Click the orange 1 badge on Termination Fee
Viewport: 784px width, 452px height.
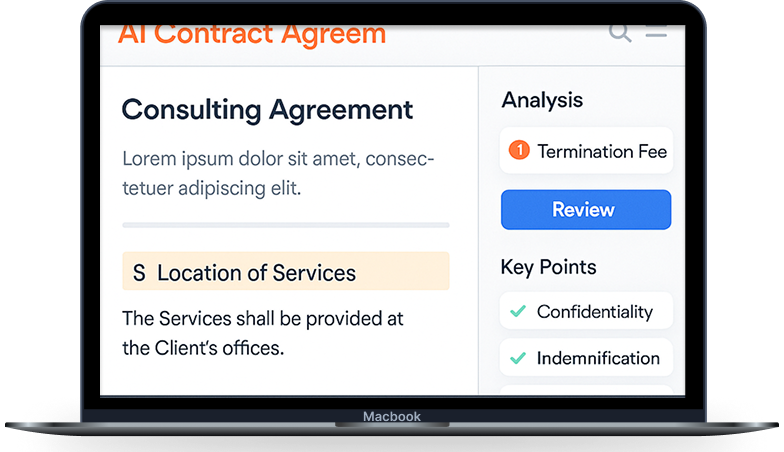click(518, 151)
